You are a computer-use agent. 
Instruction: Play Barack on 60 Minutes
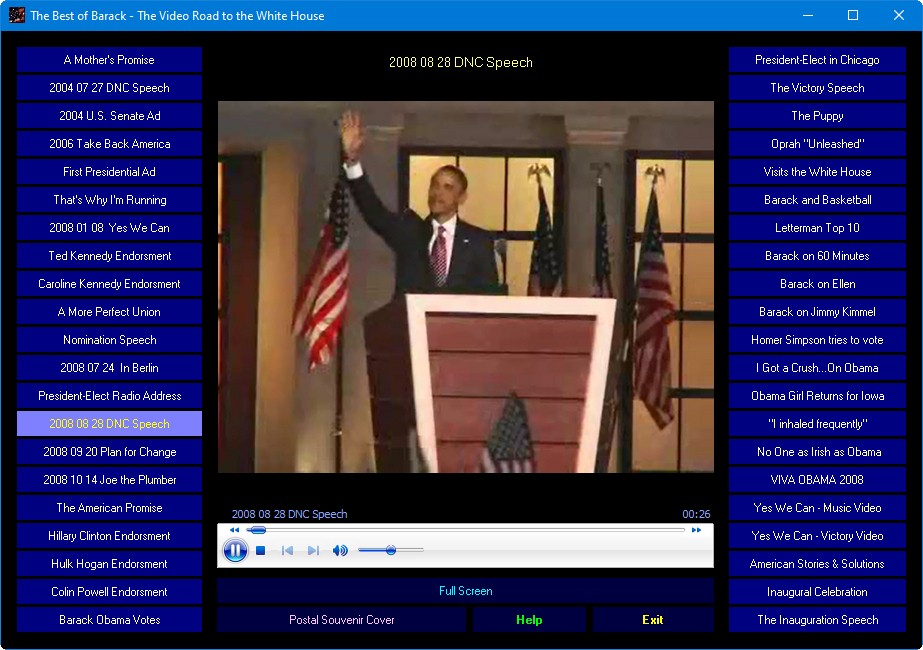coord(817,256)
